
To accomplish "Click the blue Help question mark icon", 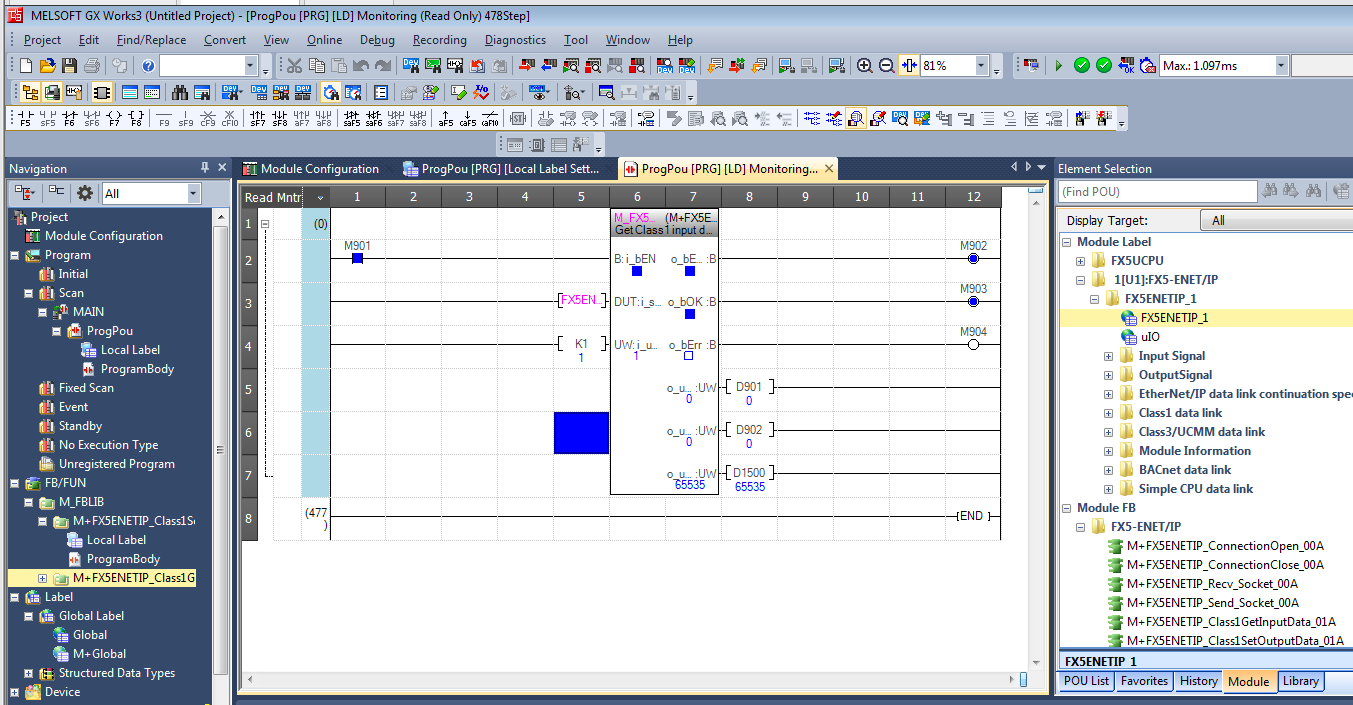I will tap(148, 66).
